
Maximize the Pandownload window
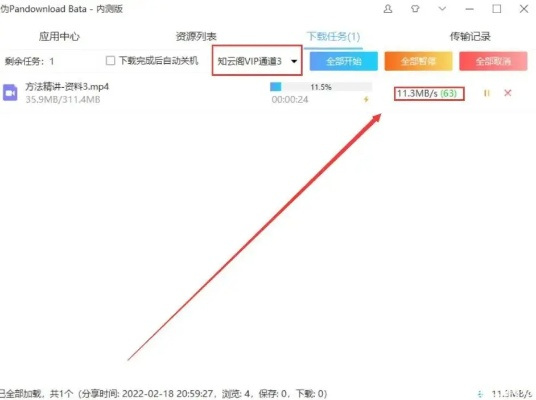(497, 9)
